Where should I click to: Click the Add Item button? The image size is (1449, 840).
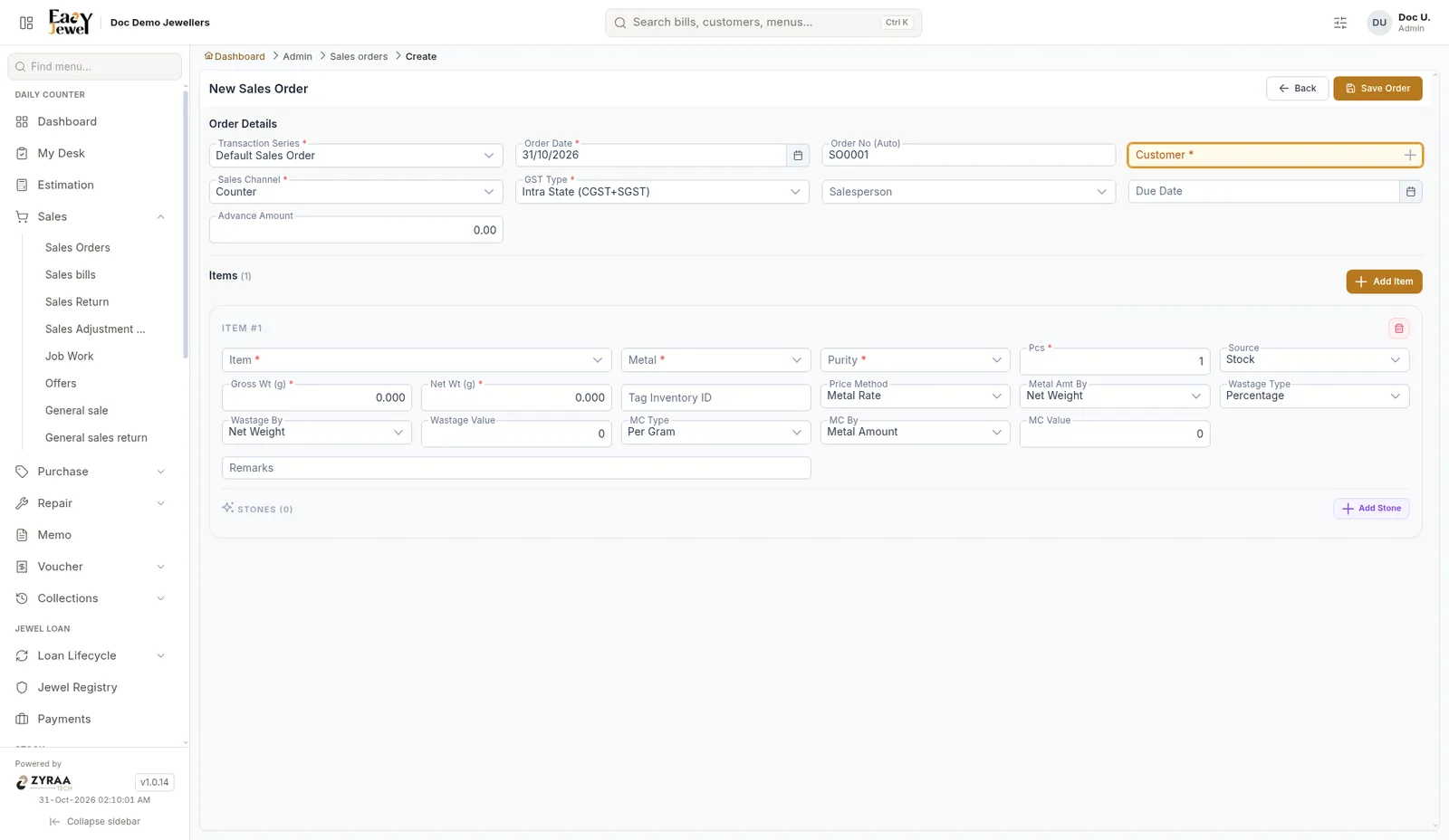pyautogui.click(x=1384, y=282)
